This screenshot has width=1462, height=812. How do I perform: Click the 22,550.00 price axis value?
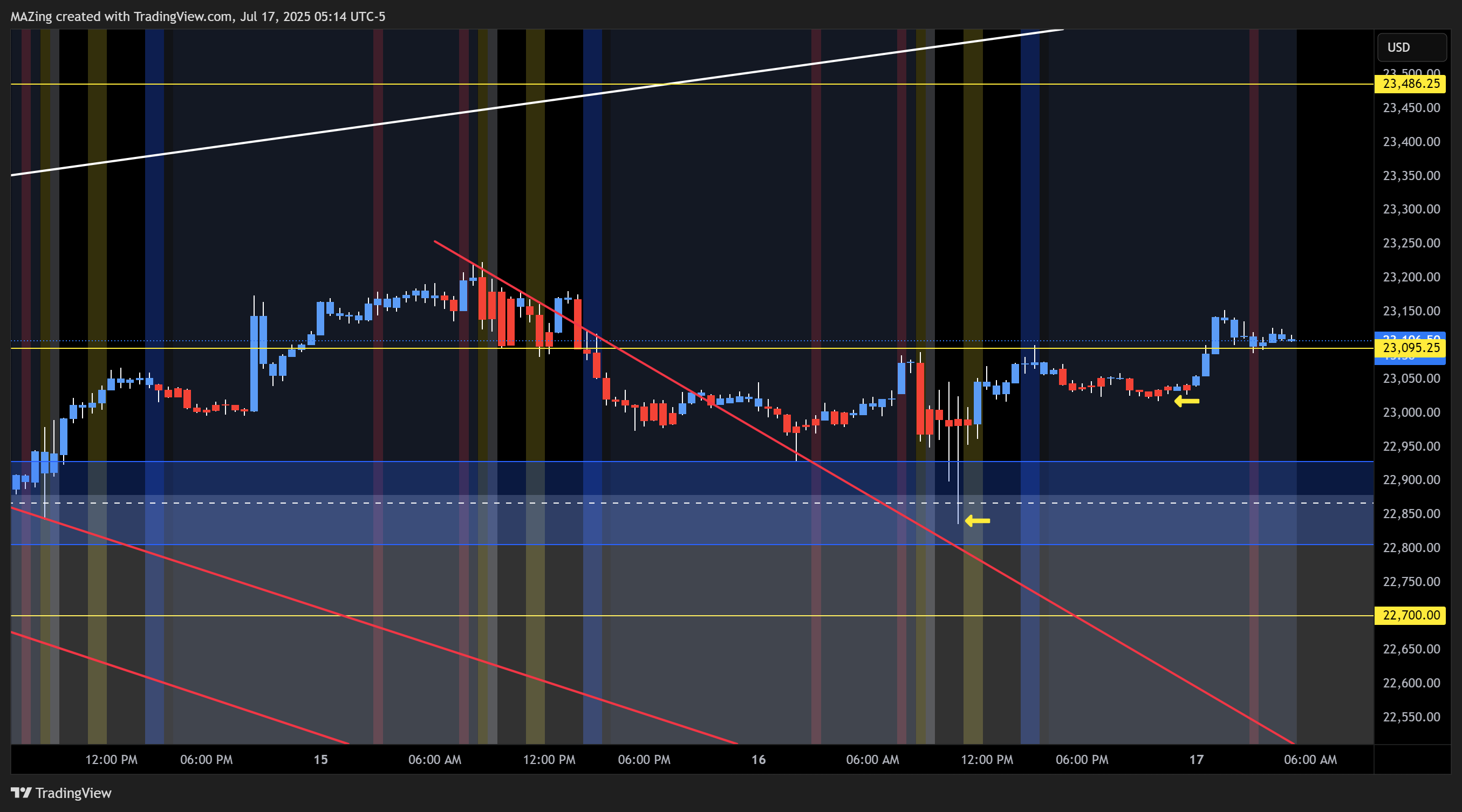click(x=1411, y=717)
